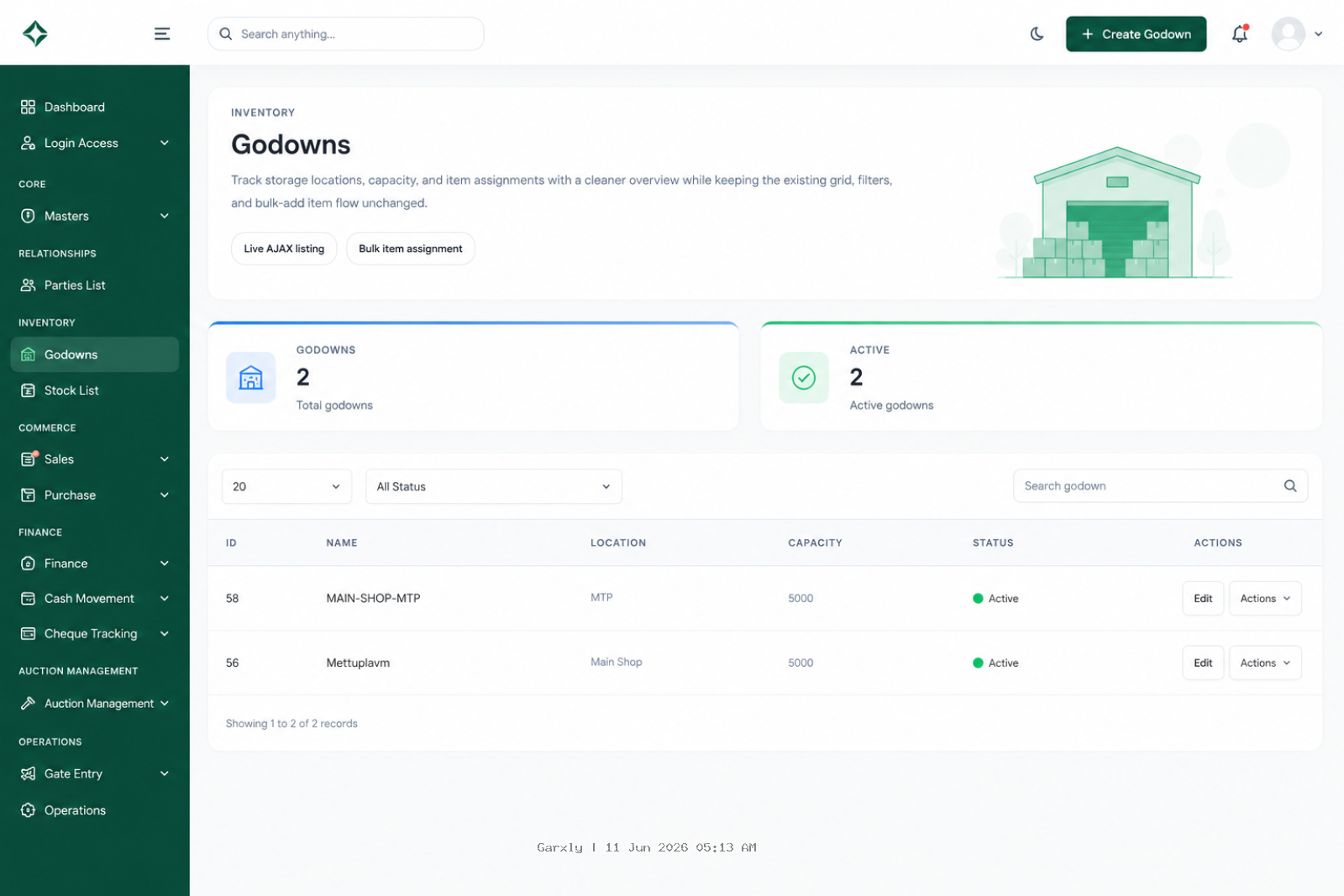Expand the Purchase submenu chevron
The width and height of the screenshot is (1344, 896).
[x=165, y=495]
